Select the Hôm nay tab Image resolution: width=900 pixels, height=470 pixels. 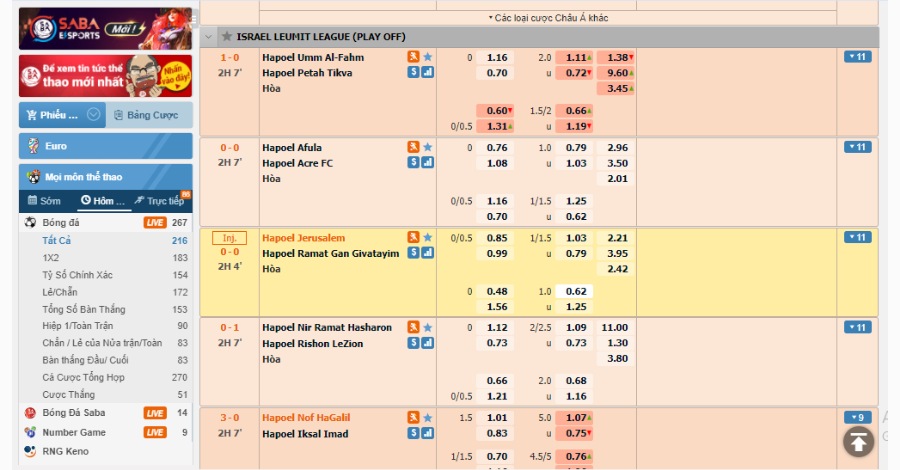[103, 200]
